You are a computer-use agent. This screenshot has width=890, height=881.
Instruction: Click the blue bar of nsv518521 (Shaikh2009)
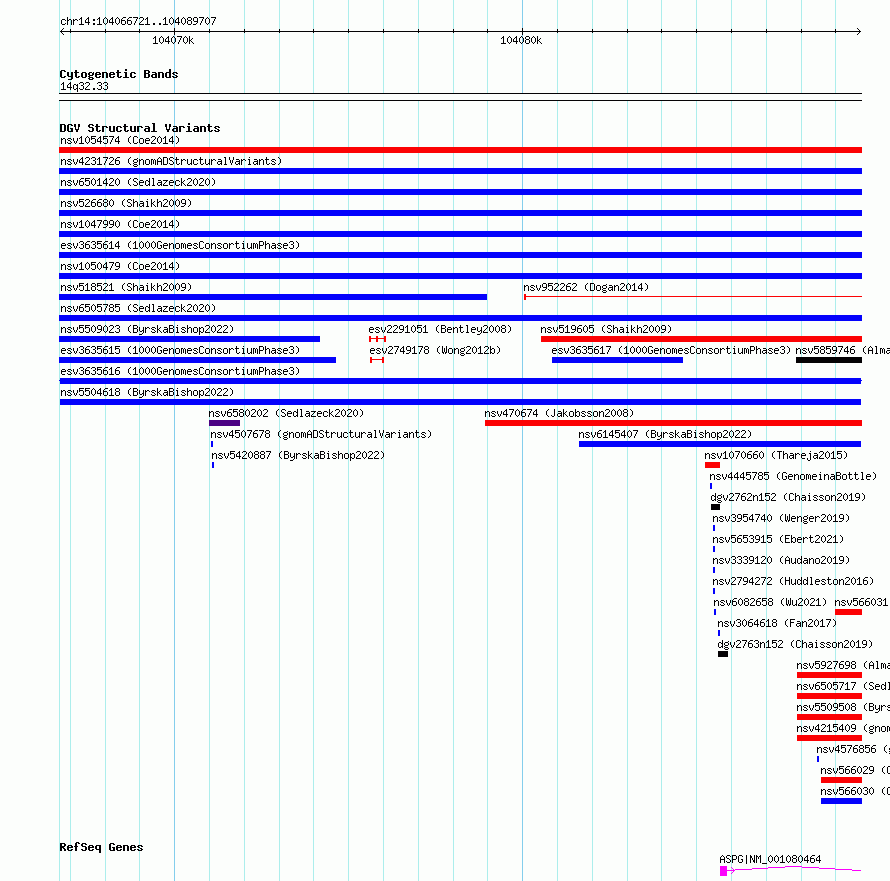point(273,297)
